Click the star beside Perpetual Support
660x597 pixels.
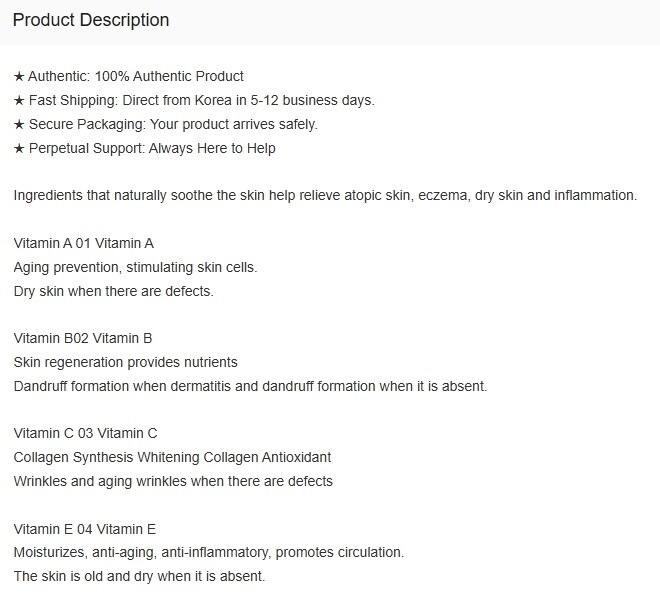(x=19, y=148)
